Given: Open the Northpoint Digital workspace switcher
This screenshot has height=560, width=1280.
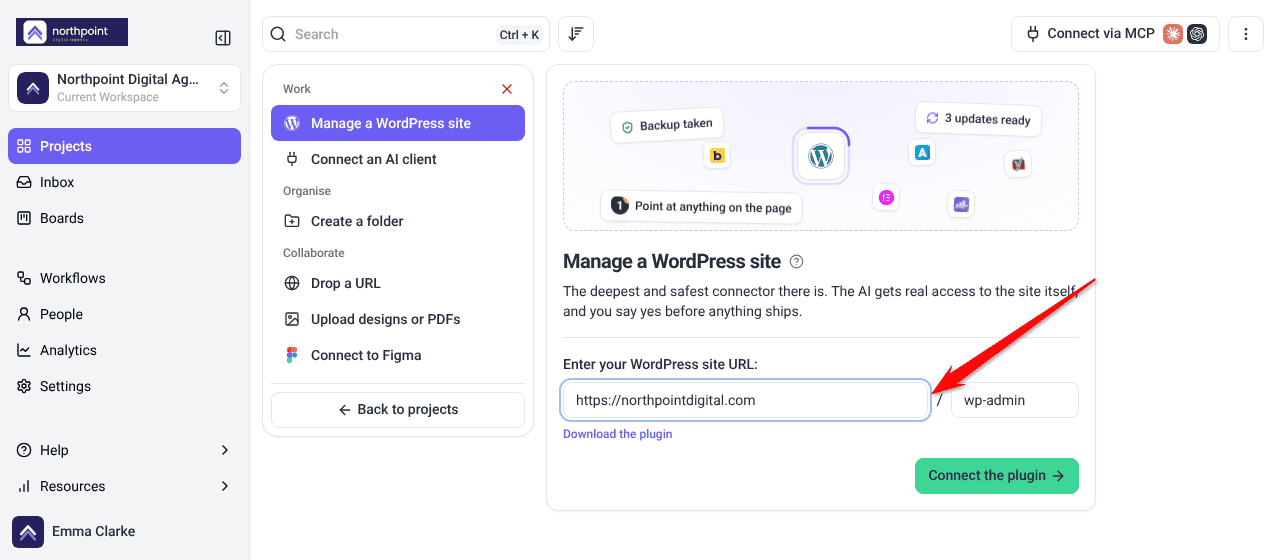Looking at the screenshot, I should coord(124,88).
